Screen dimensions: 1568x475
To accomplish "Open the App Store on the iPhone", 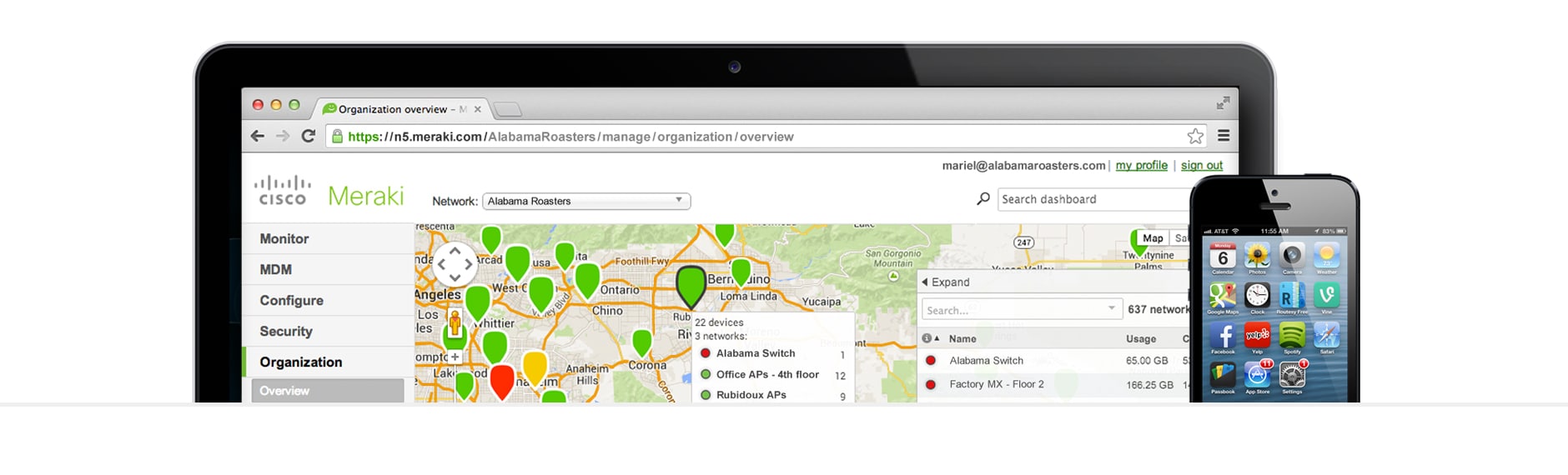I will pos(1257,376).
